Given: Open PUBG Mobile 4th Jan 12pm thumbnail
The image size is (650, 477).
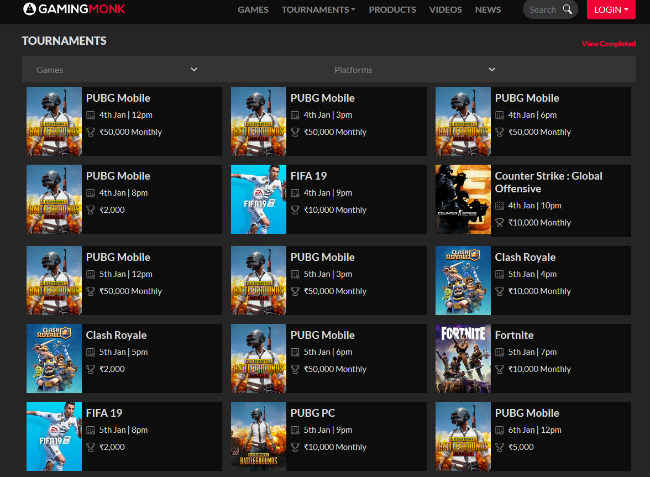Looking at the screenshot, I should (x=54, y=121).
